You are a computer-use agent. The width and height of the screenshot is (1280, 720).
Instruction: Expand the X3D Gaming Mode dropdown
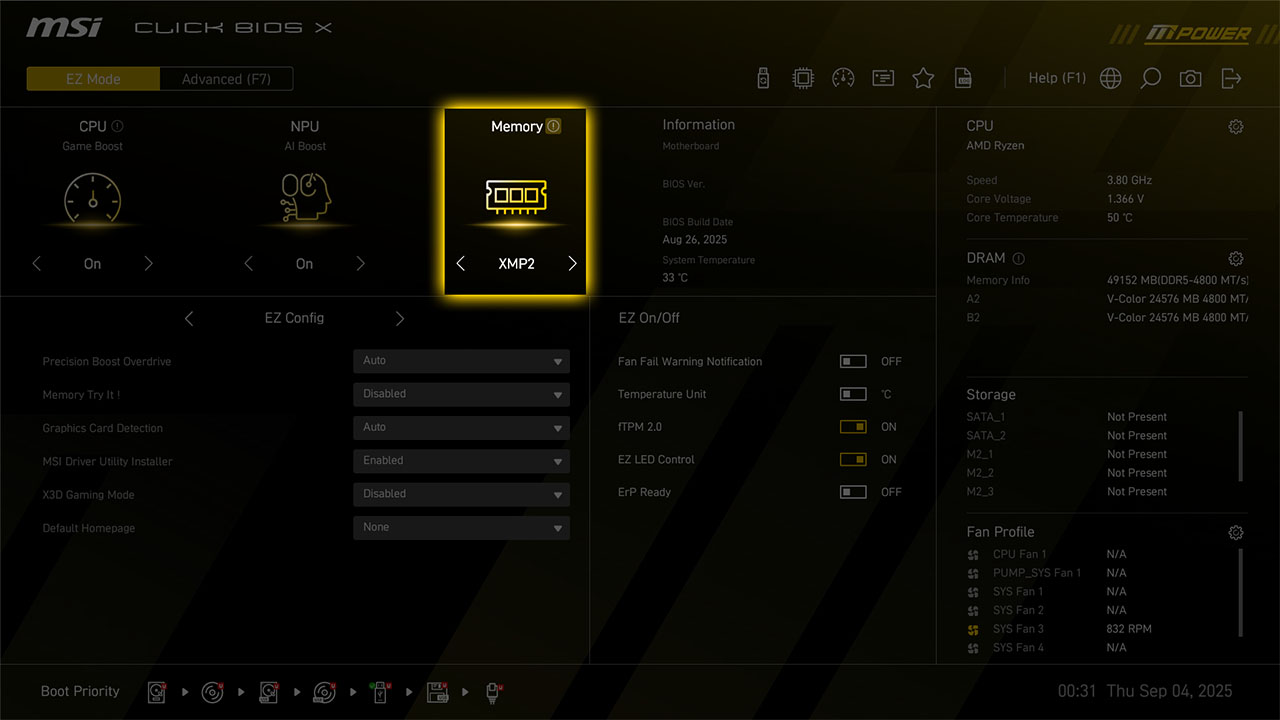[461, 494]
